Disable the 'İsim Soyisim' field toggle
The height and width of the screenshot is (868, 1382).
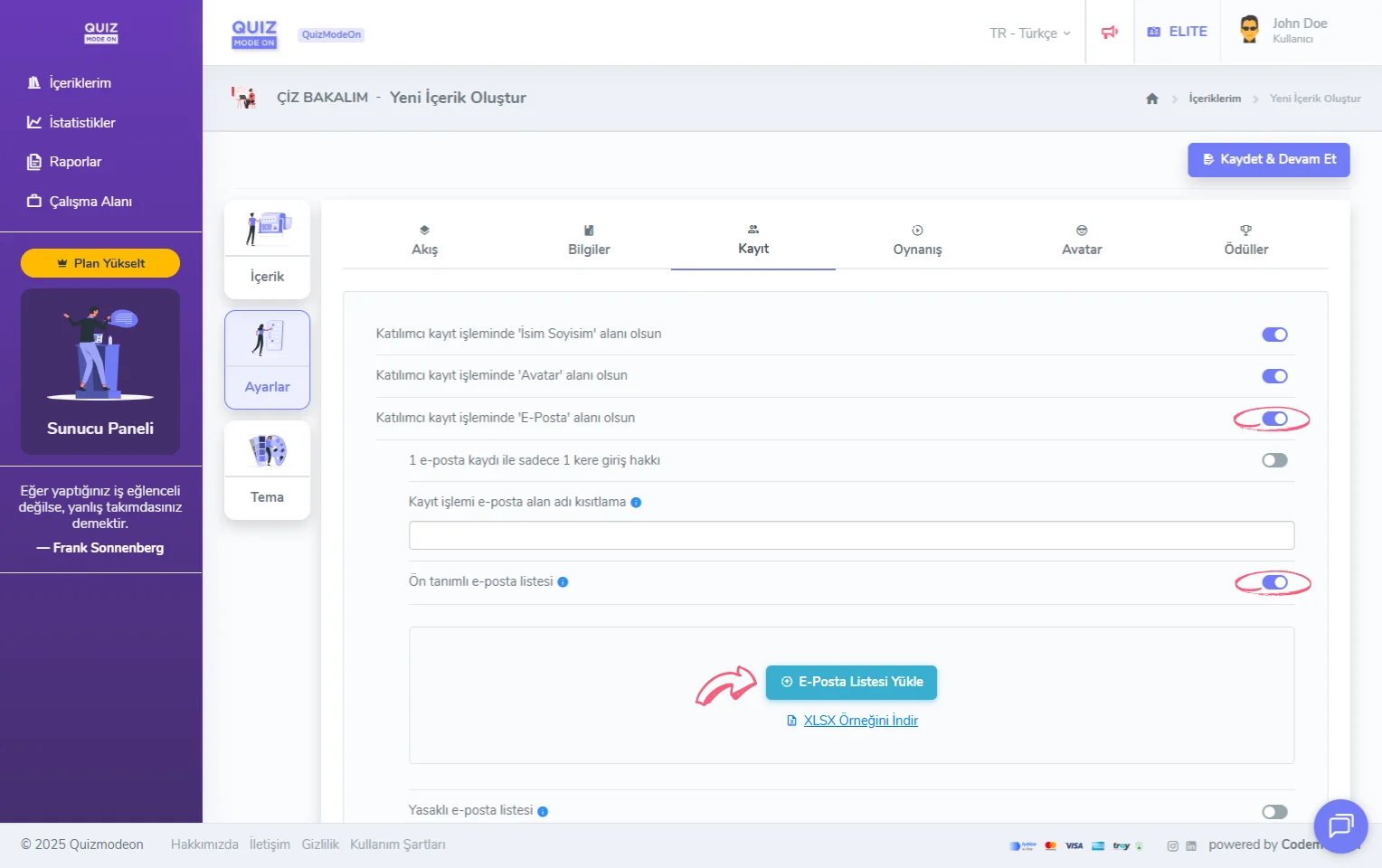click(1274, 335)
